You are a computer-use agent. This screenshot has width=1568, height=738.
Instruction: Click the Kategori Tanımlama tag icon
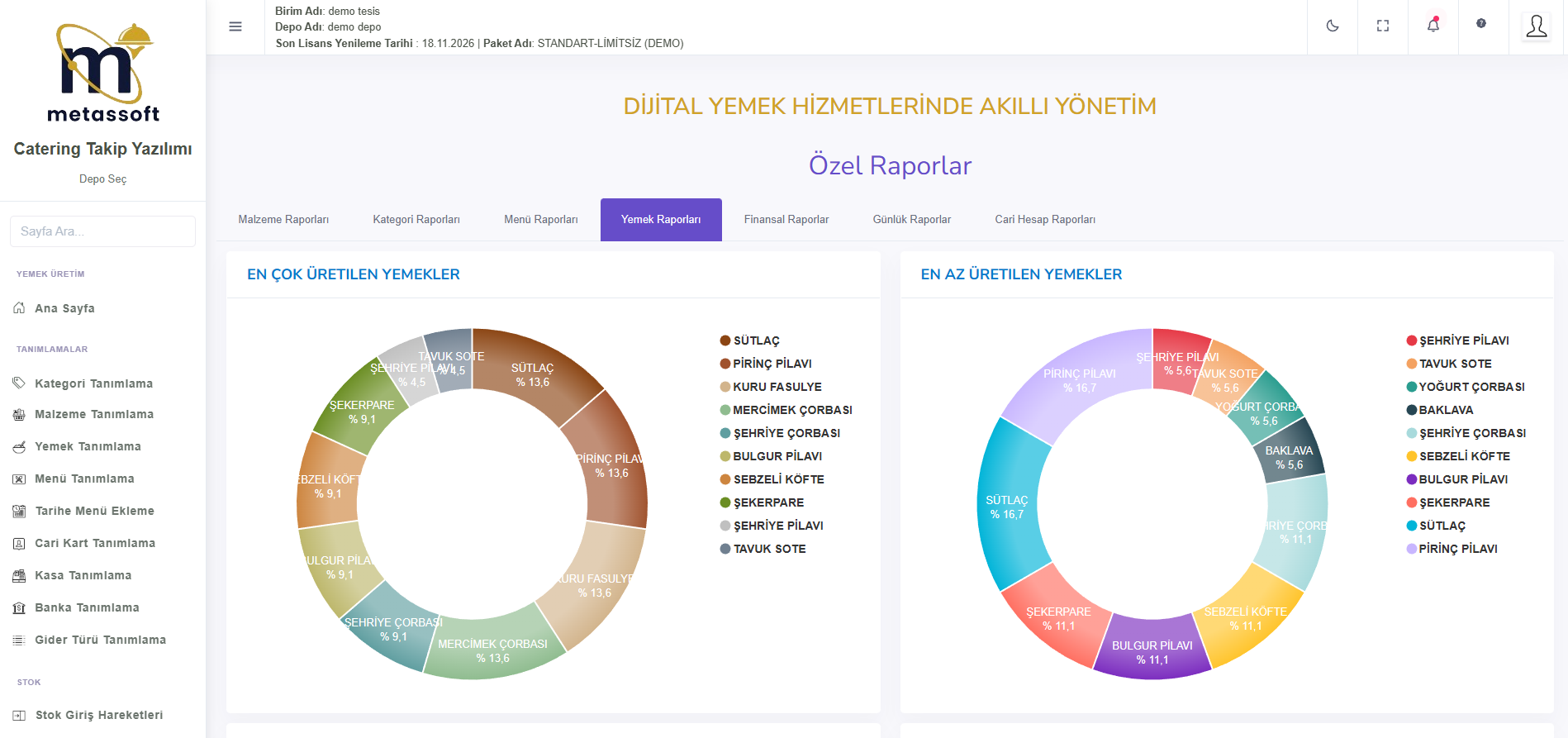pyautogui.click(x=19, y=383)
